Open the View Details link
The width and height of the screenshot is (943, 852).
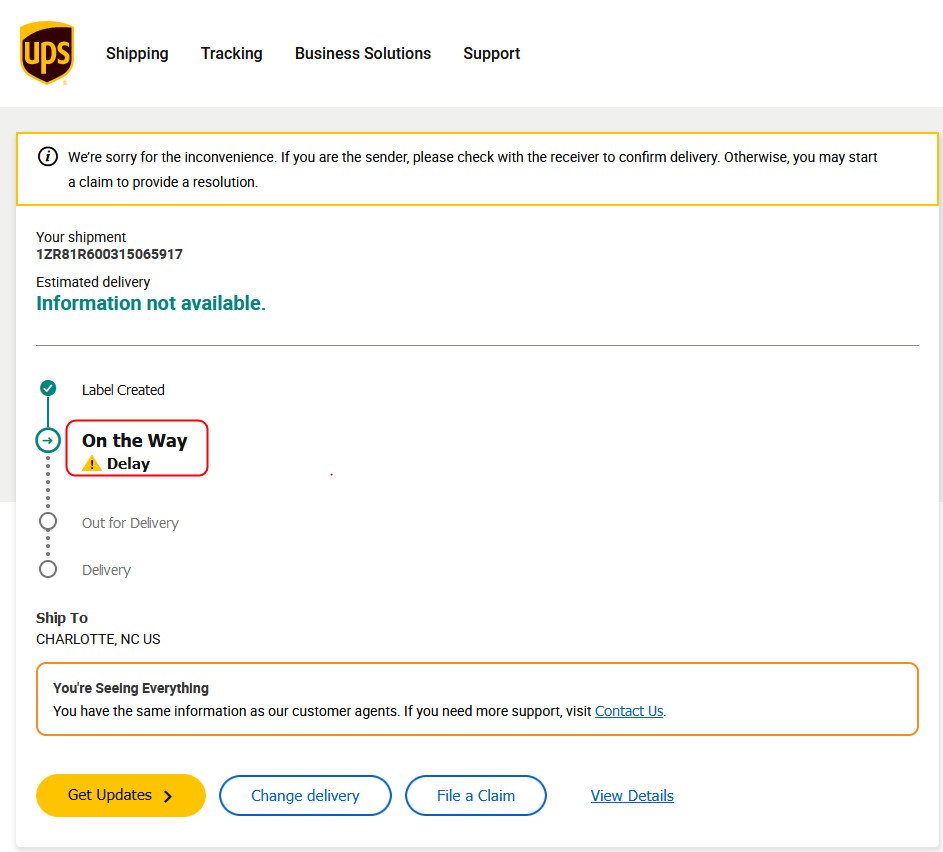[x=632, y=795]
